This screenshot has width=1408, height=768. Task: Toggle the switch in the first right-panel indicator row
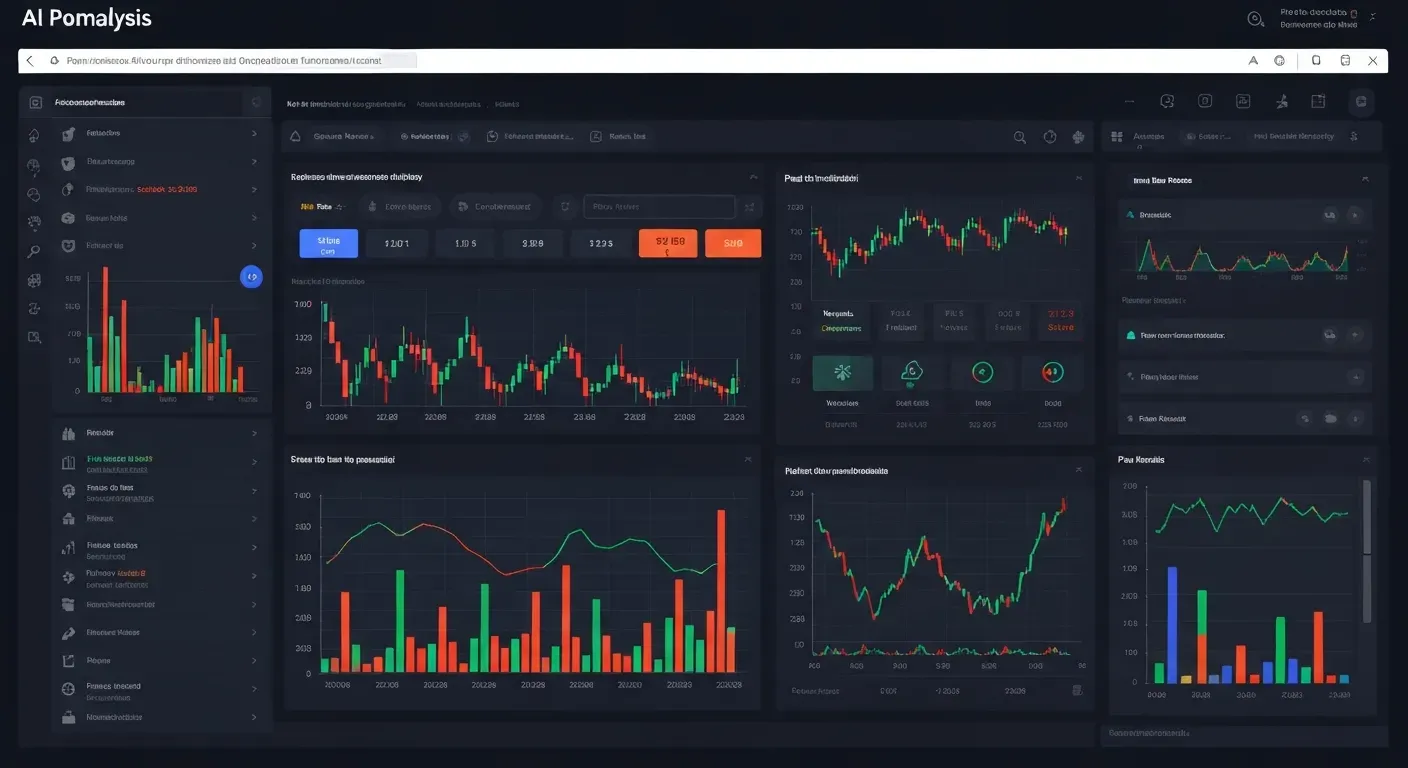tap(1330, 214)
